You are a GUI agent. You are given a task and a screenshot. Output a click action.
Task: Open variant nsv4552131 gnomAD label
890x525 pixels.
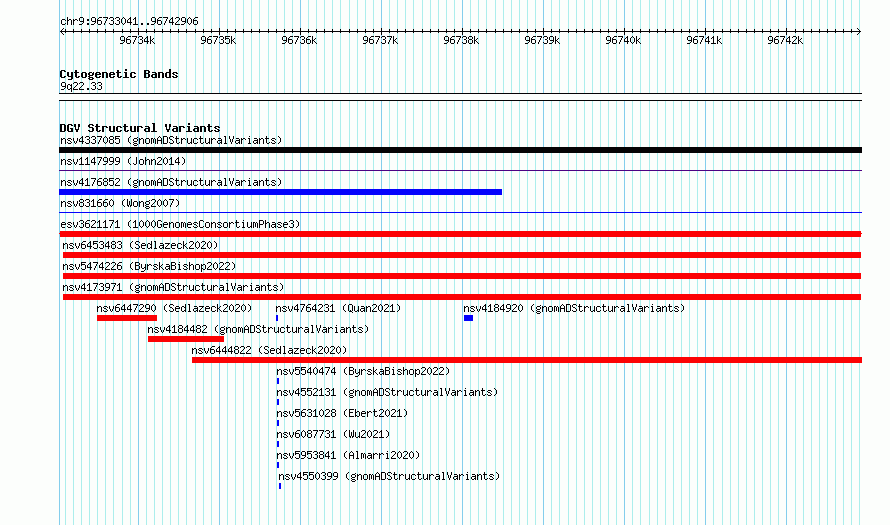[x=387, y=392]
